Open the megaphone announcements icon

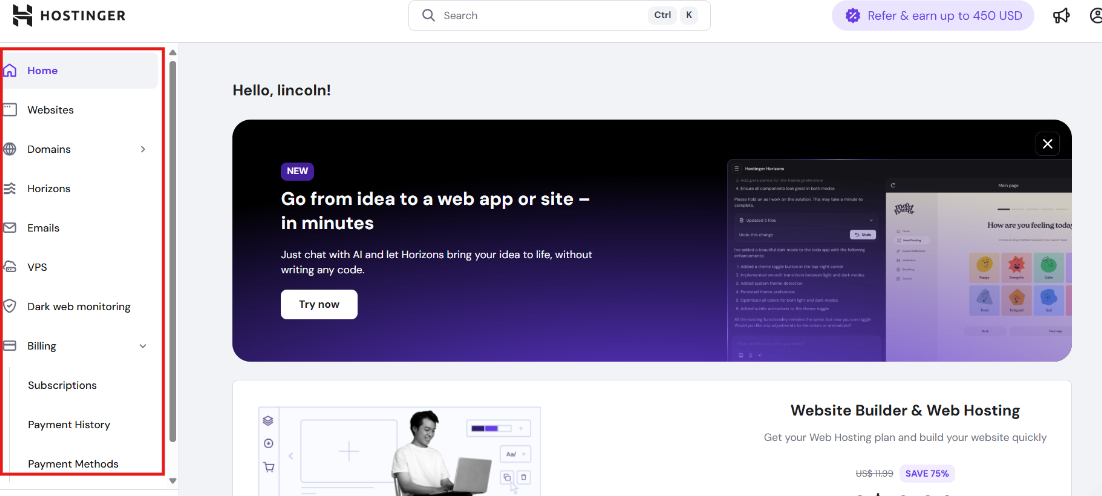[1061, 15]
